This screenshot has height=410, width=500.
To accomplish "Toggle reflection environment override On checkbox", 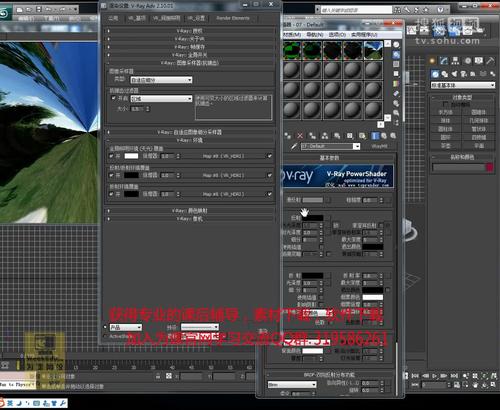I will 112,175.
